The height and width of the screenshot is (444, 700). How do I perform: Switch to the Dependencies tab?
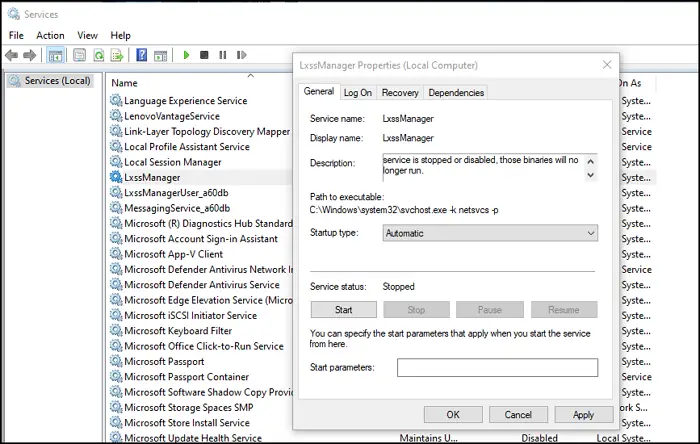[x=456, y=93]
